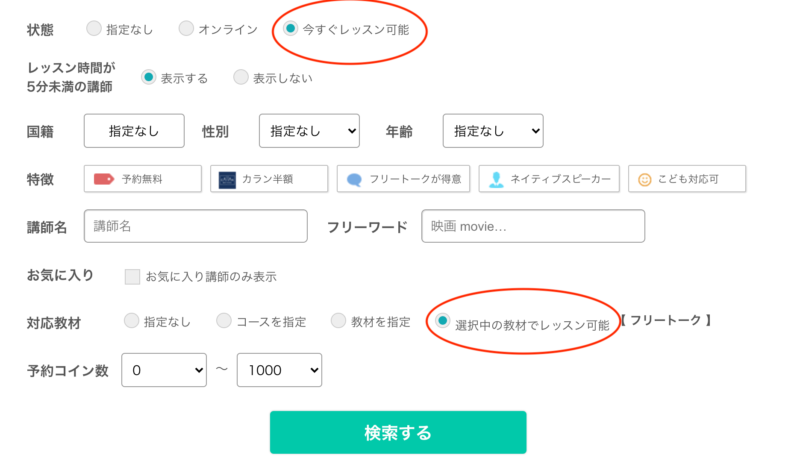Choose 教材を指定 radio option
Image resolution: width=800 pixels, height=464 pixels.
pos(338,321)
